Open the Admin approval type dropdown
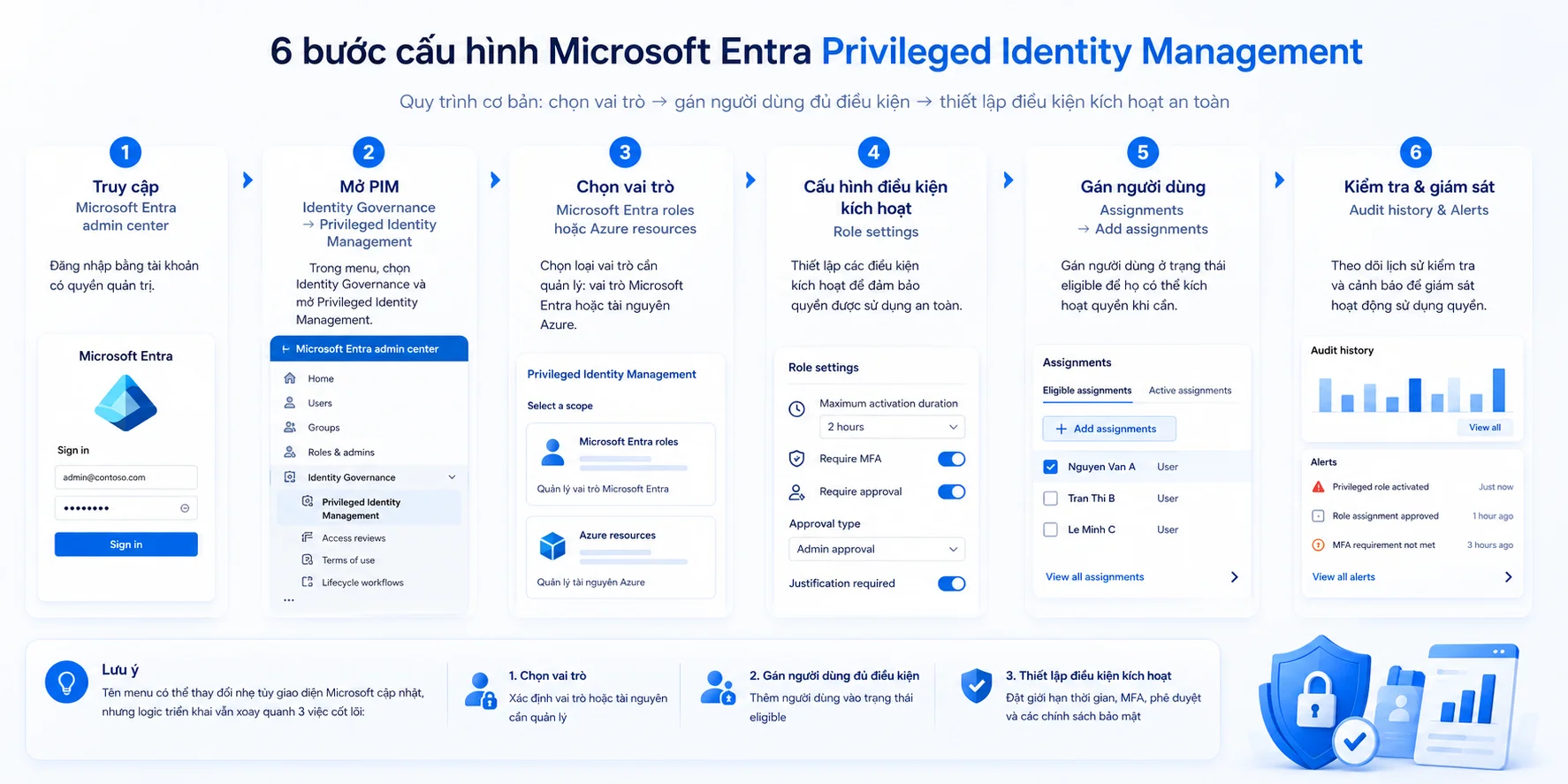This screenshot has height=784, width=1568. point(876,549)
